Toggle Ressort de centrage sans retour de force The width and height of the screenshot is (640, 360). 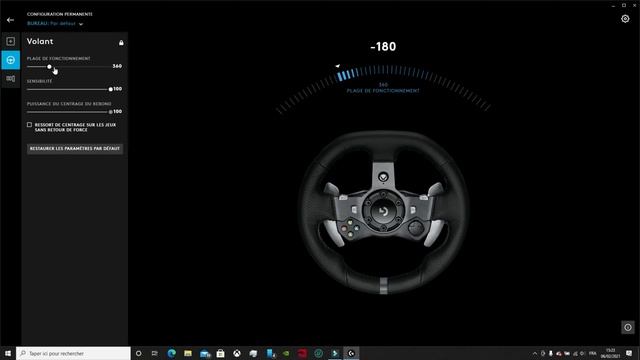(x=29, y=124)
